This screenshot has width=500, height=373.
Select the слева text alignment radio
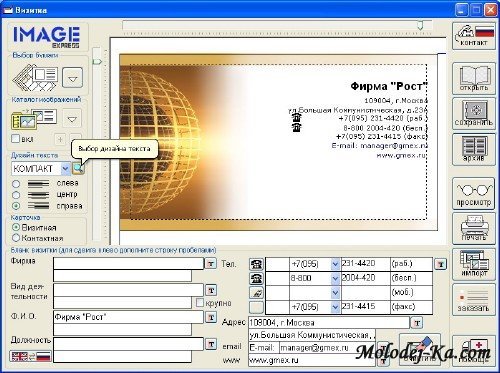[x=16, y=184]
